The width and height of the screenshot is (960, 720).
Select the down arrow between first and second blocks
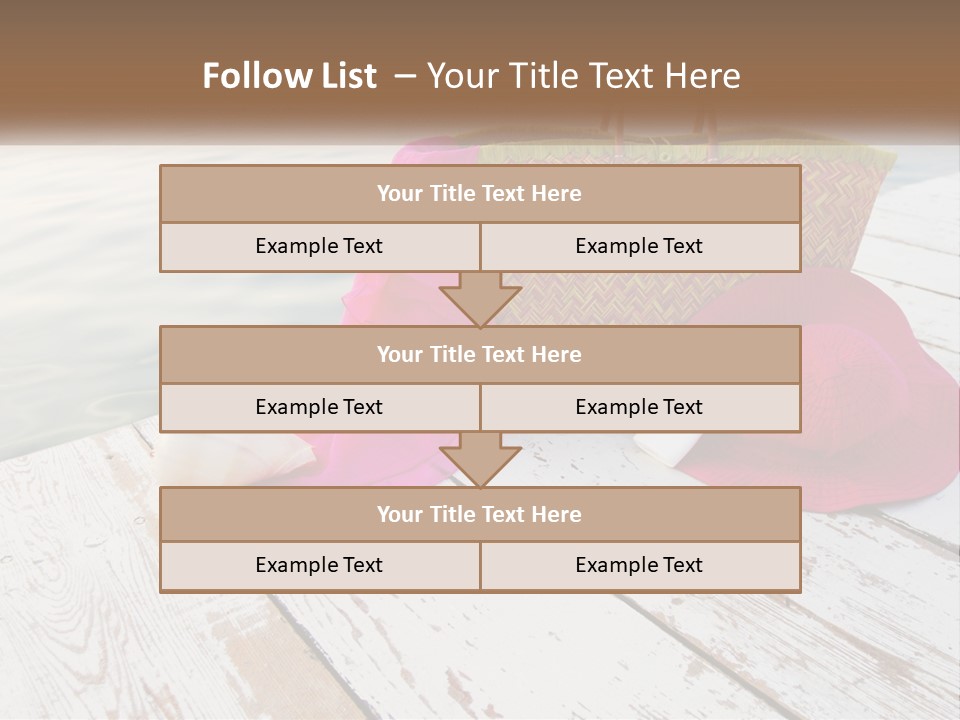click(481, 299)
